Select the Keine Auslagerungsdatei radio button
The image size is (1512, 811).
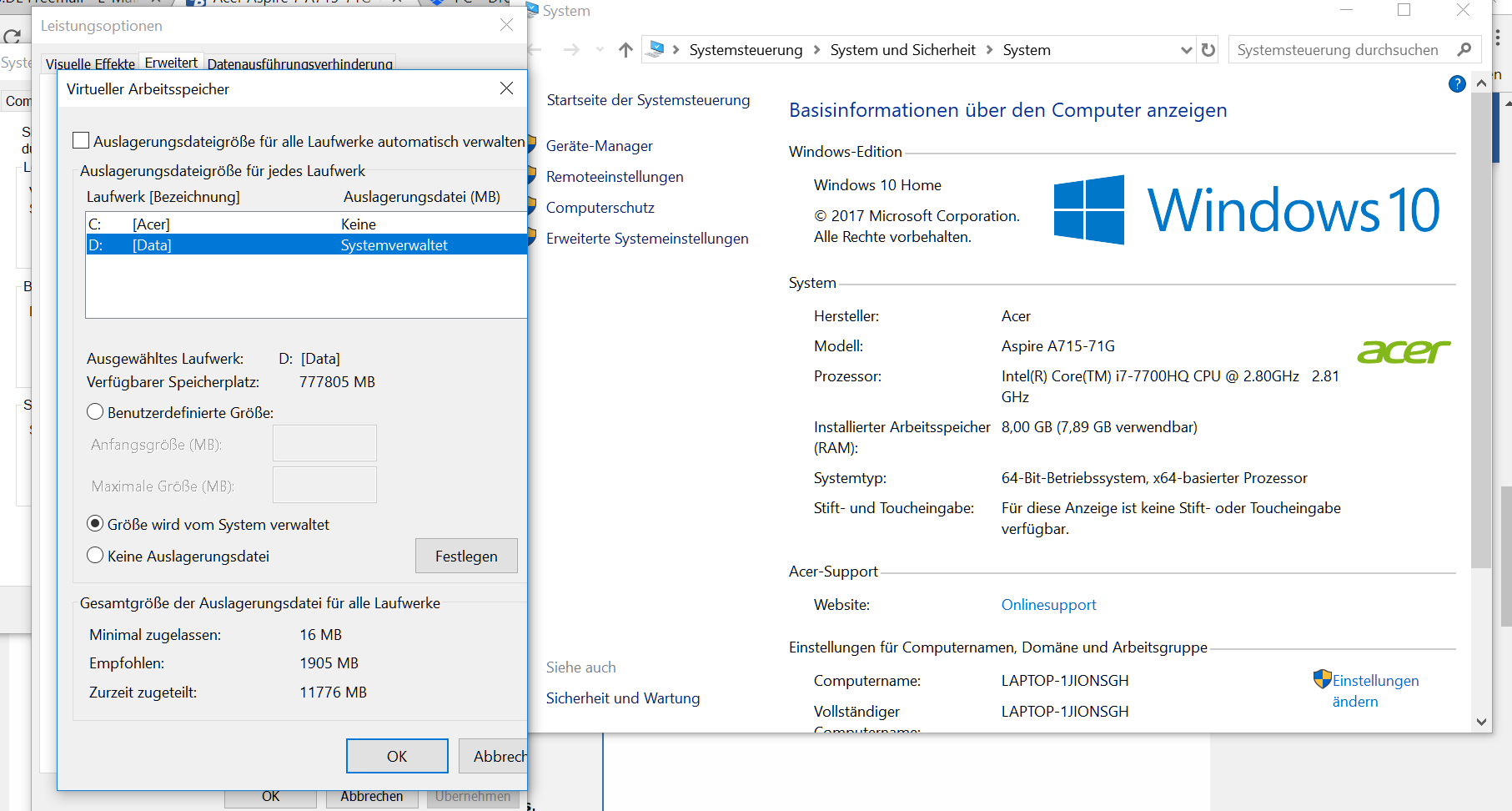tap(95, 556)
